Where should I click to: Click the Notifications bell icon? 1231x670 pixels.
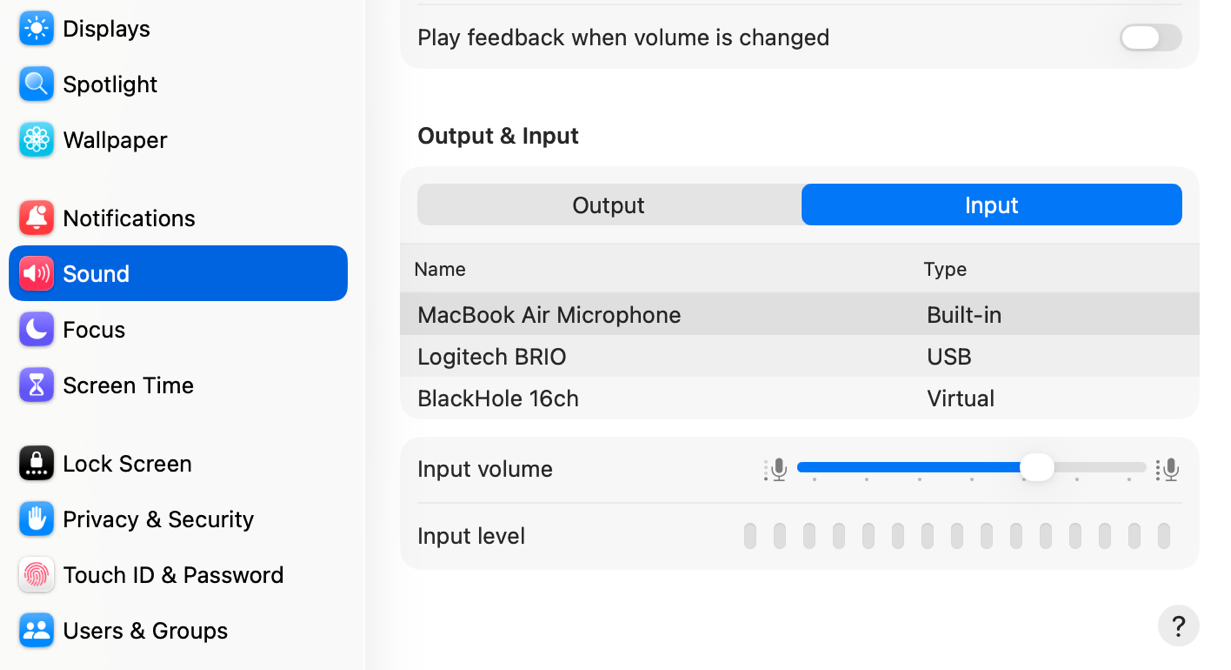point(36,217)
